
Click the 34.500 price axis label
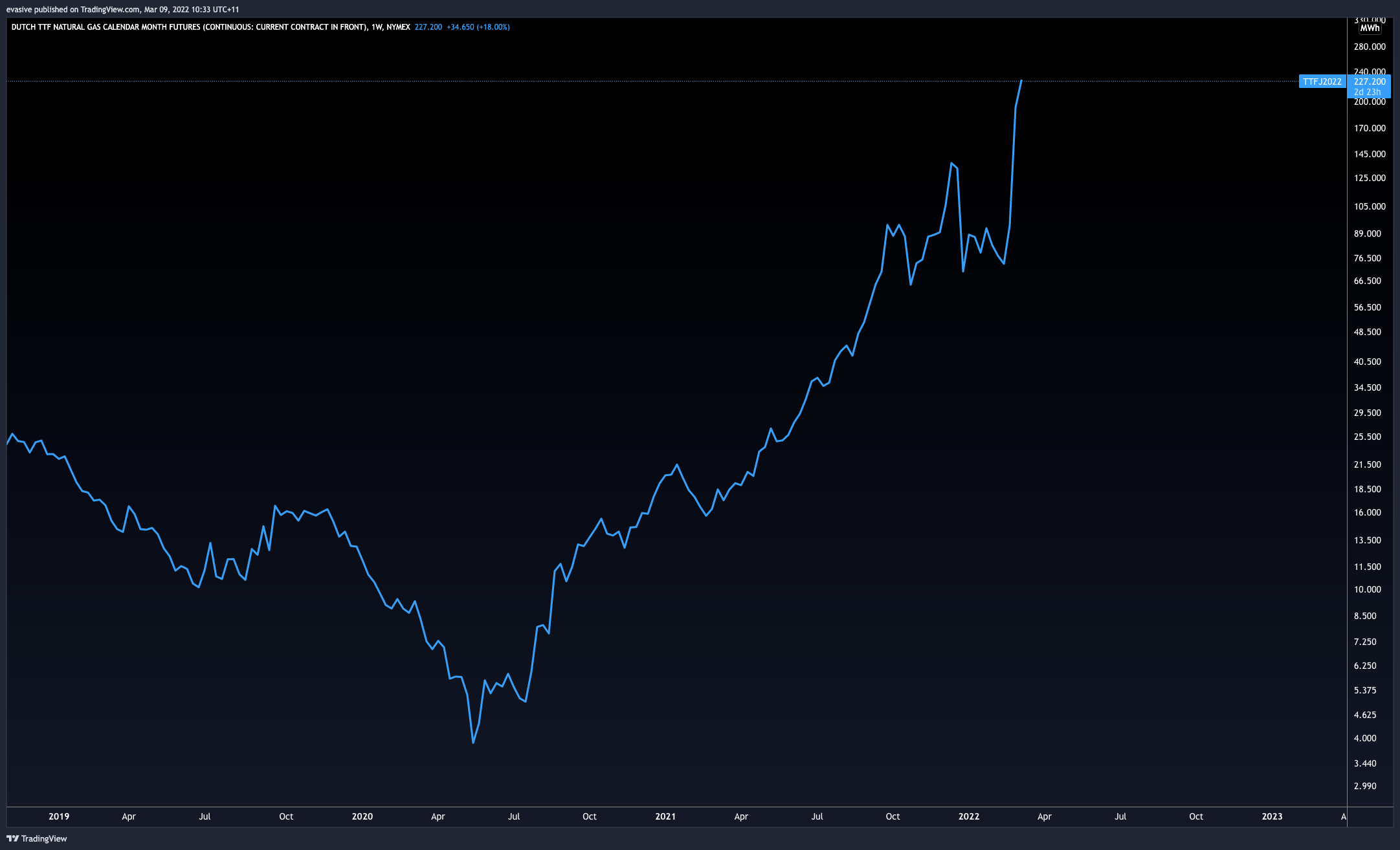tap(1368, 387)
